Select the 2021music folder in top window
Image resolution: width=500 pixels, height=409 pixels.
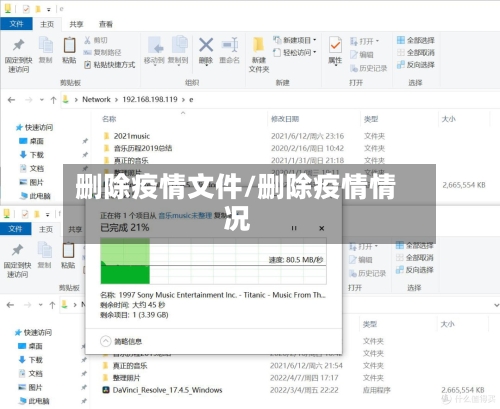[132, 136]
